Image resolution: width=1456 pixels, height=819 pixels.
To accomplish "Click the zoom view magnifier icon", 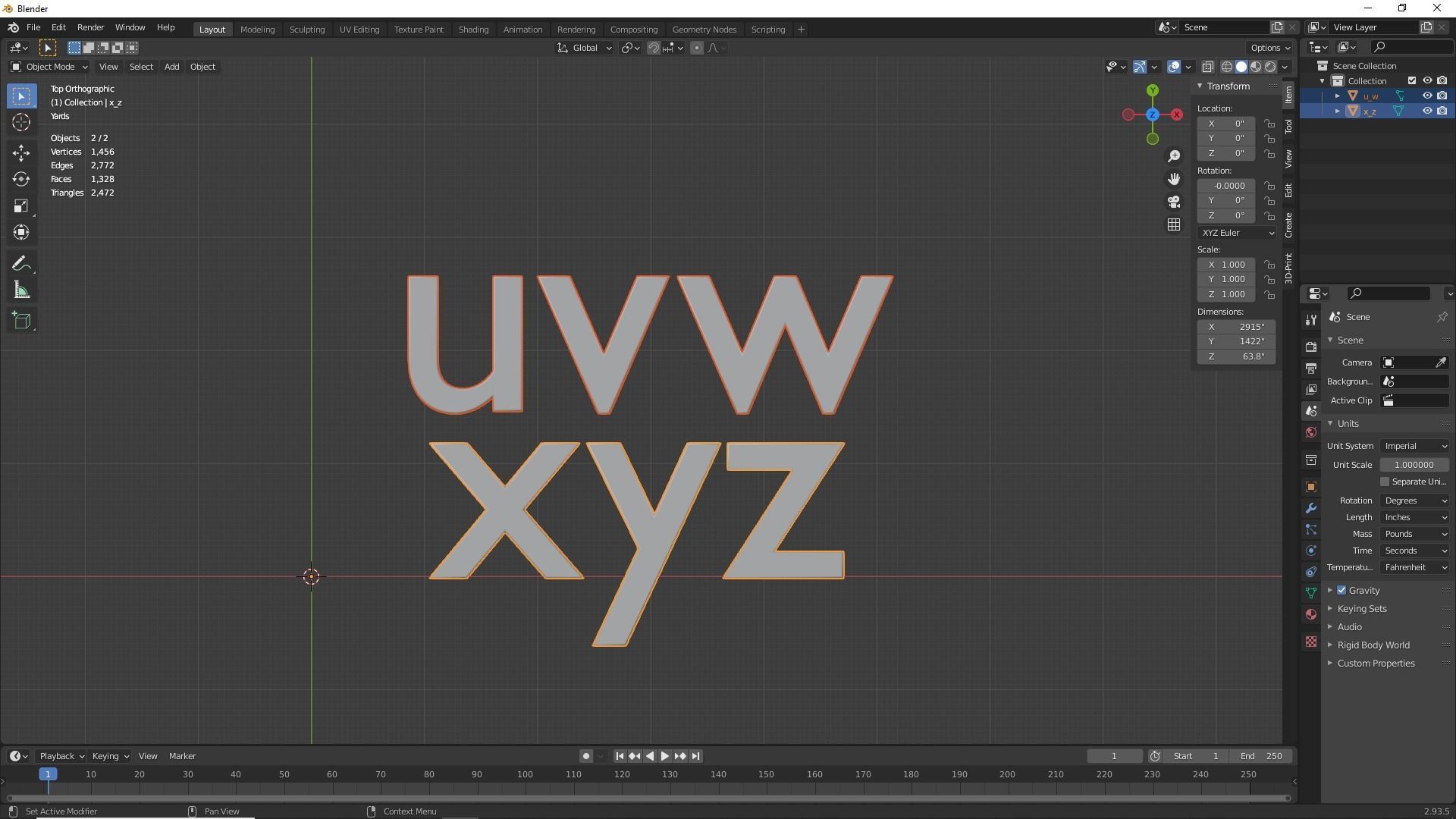I will (1174, 156).
